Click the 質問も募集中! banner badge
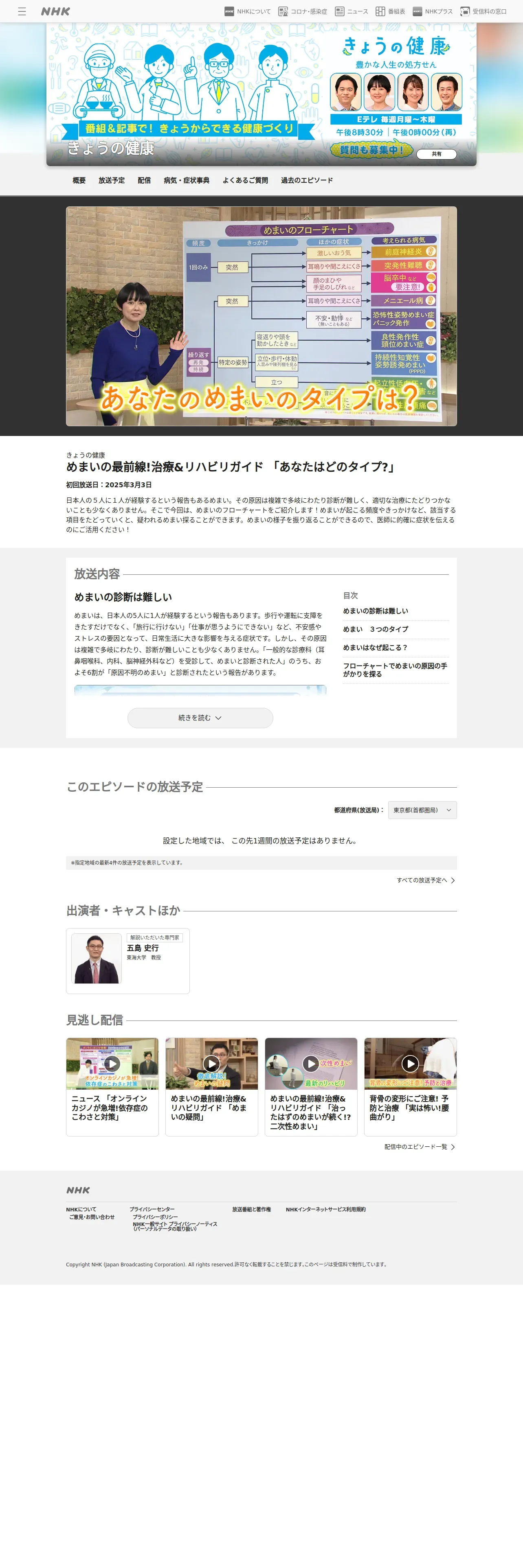 coord(371,150)
